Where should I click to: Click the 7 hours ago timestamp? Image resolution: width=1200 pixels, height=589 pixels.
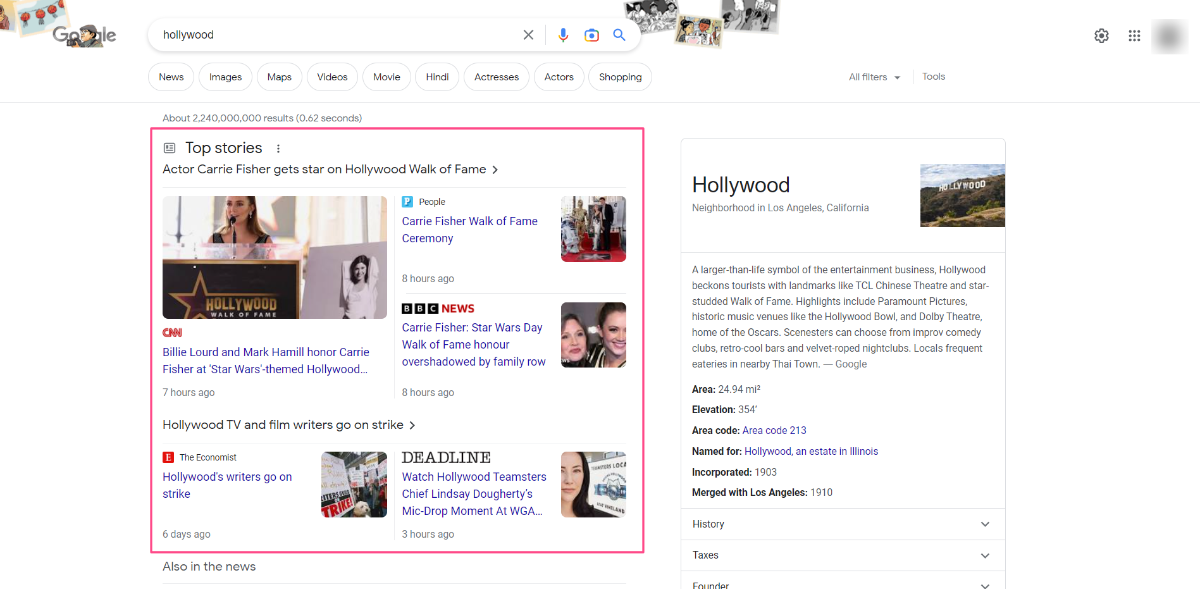pos(189,392)
